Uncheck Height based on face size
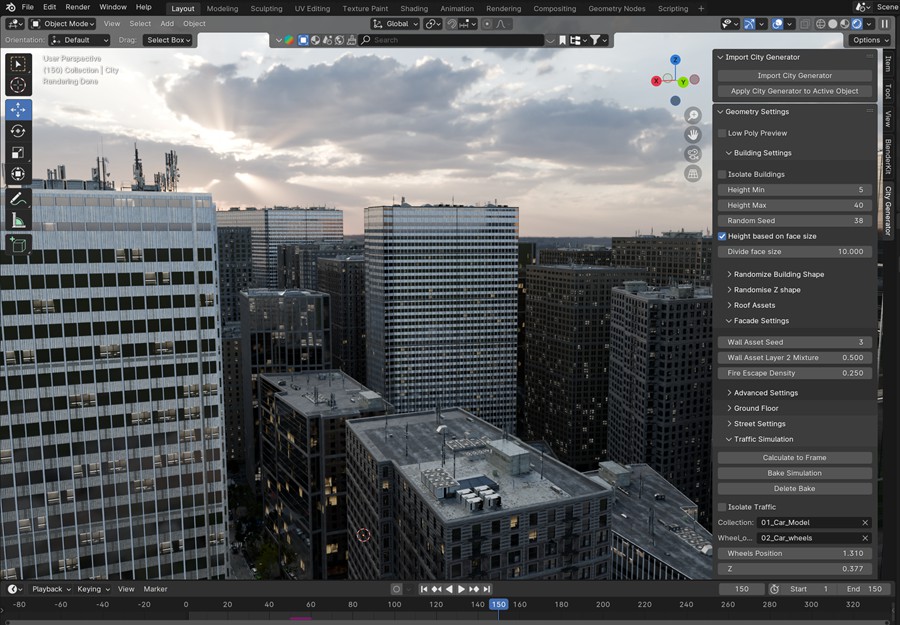Screen dimensions: 900x625 tap(722, 236)
